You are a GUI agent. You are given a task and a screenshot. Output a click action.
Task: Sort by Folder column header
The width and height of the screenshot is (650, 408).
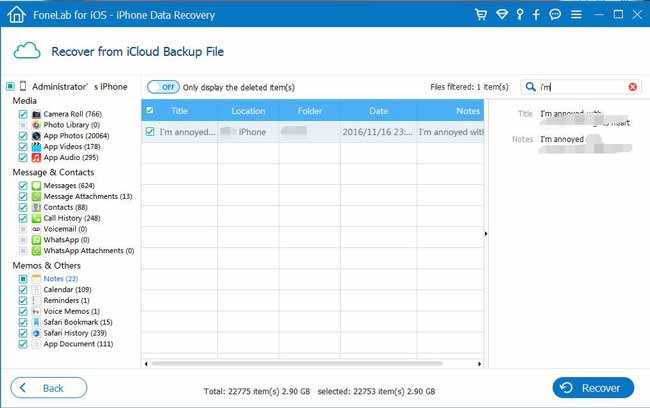pos(310,111)
